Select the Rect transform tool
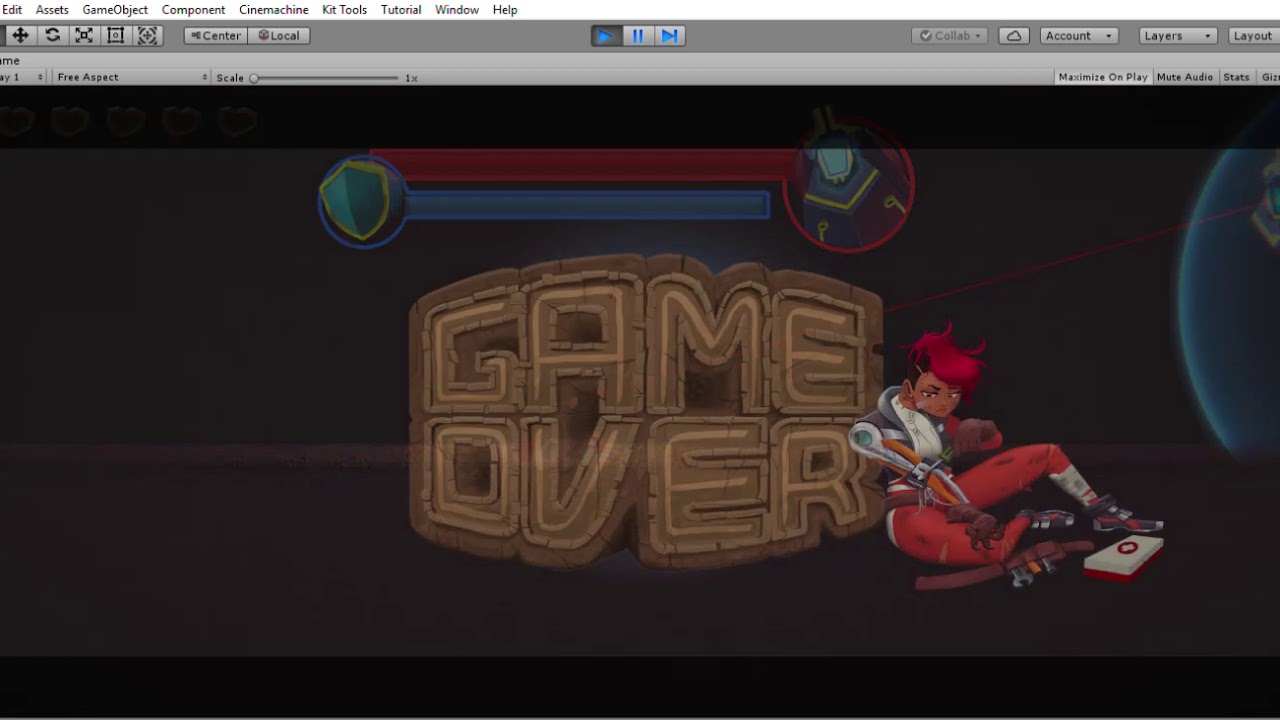 (x=116, y=35)
